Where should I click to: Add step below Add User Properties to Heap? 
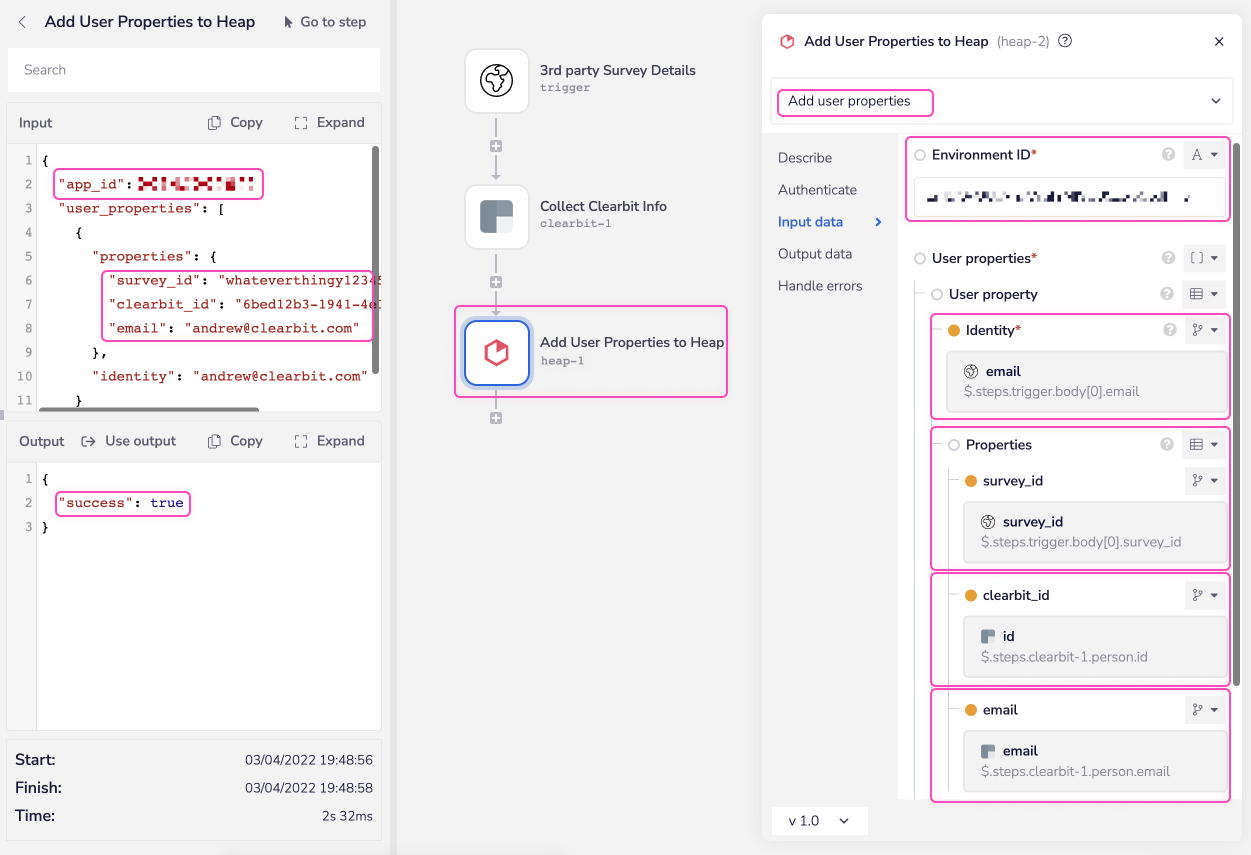(x=496, y=418)
